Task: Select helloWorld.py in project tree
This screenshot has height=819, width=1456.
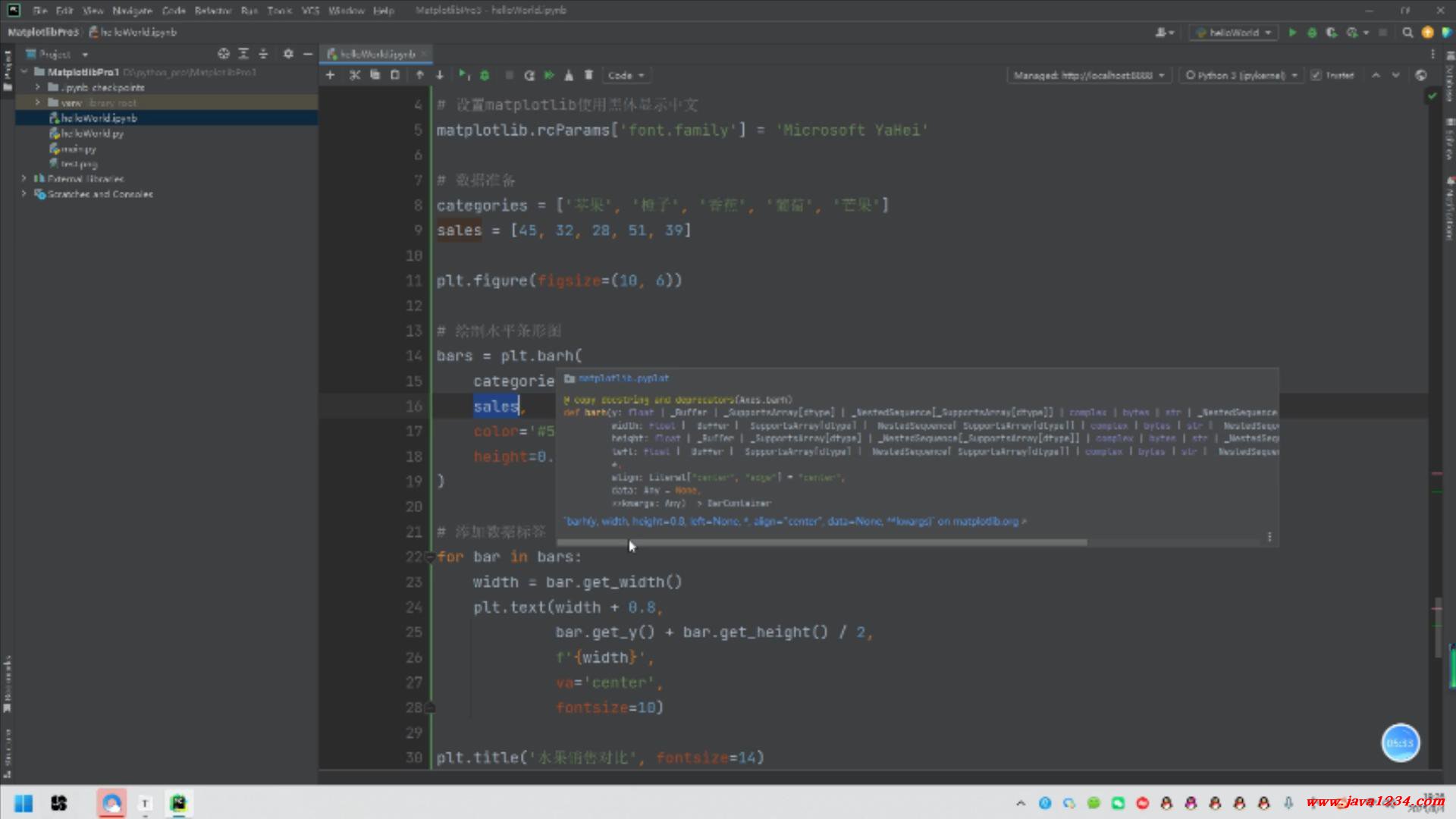Action: coord(92,133)
